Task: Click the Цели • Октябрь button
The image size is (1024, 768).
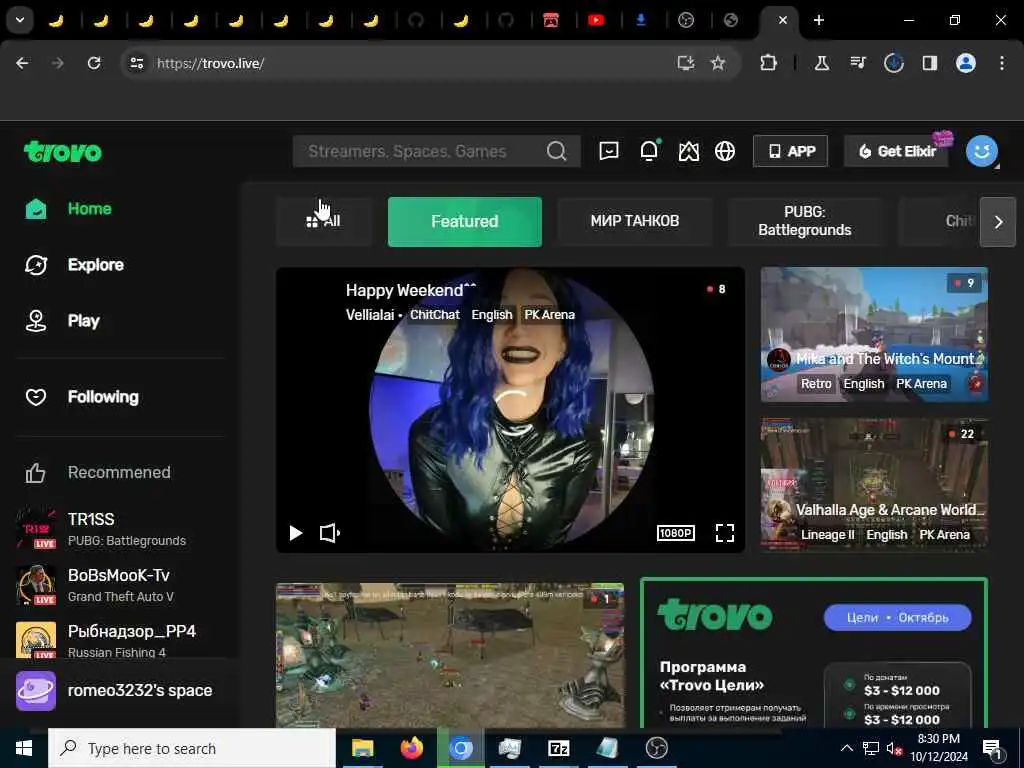Action: [897, 617]
